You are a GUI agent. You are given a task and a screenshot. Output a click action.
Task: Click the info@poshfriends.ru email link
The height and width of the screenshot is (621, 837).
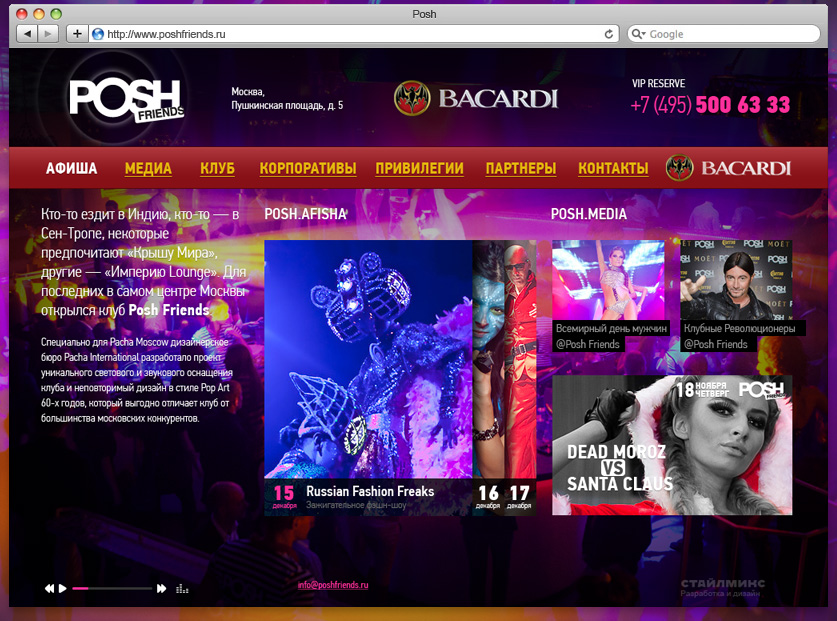click(333, 585)
